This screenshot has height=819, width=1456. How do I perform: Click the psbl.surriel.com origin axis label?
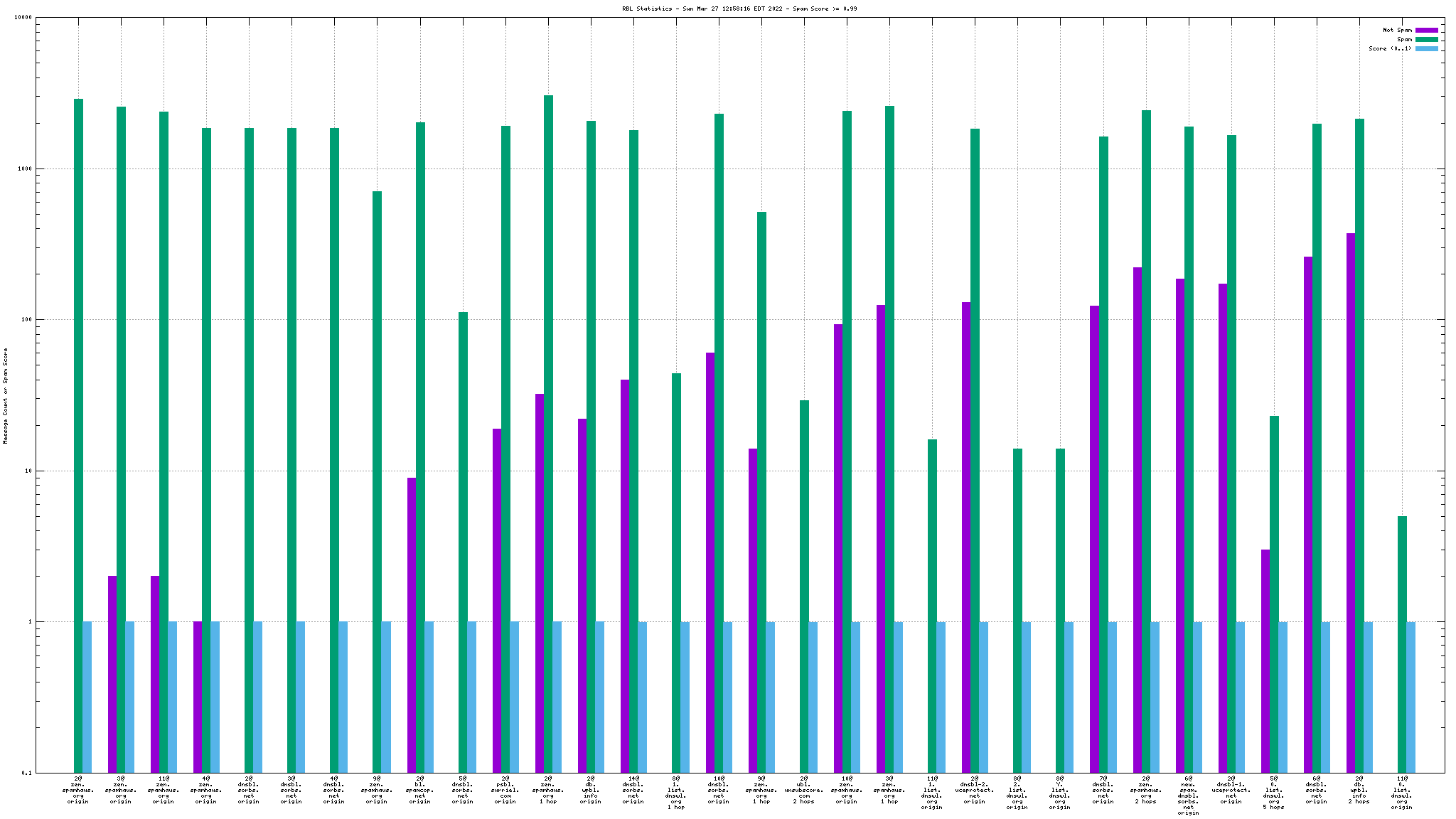pos(505,790)
